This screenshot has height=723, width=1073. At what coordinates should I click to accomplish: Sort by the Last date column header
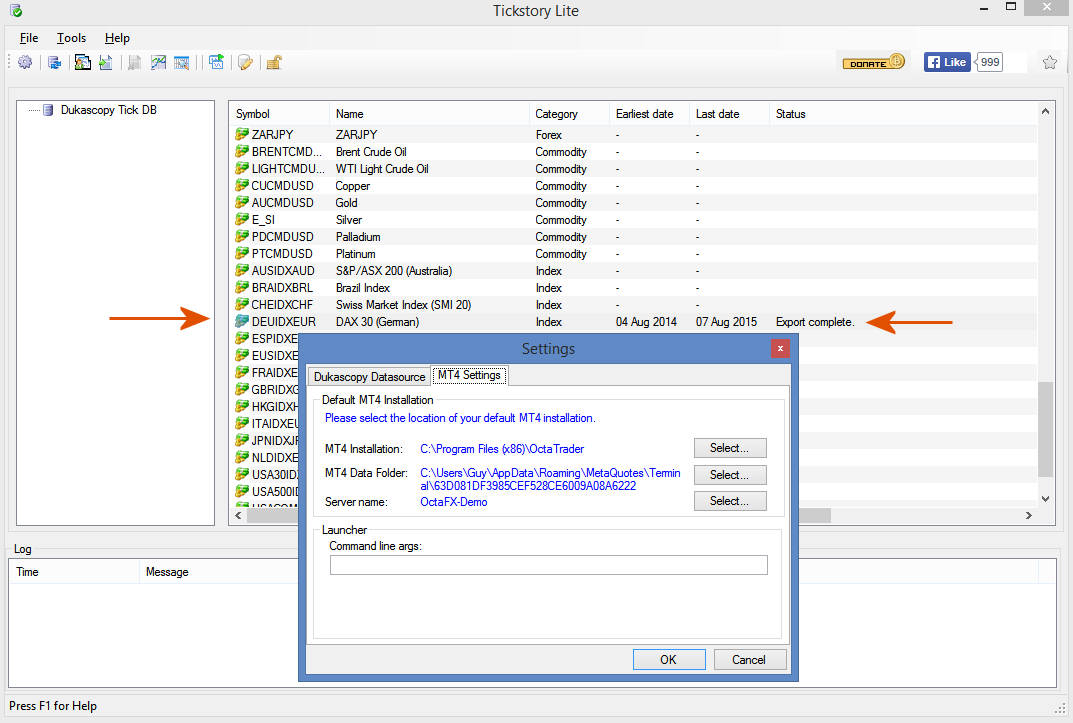[x=729, y=114]
